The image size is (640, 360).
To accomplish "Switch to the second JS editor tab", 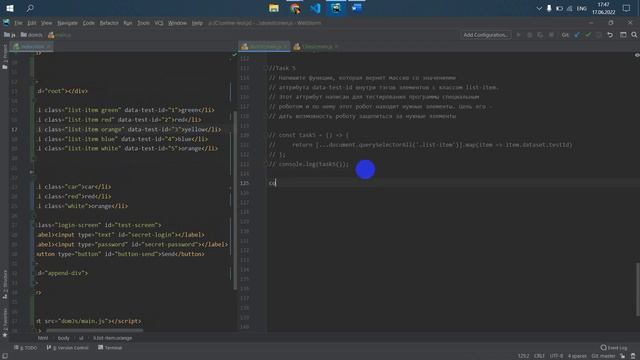I will 316,47.
